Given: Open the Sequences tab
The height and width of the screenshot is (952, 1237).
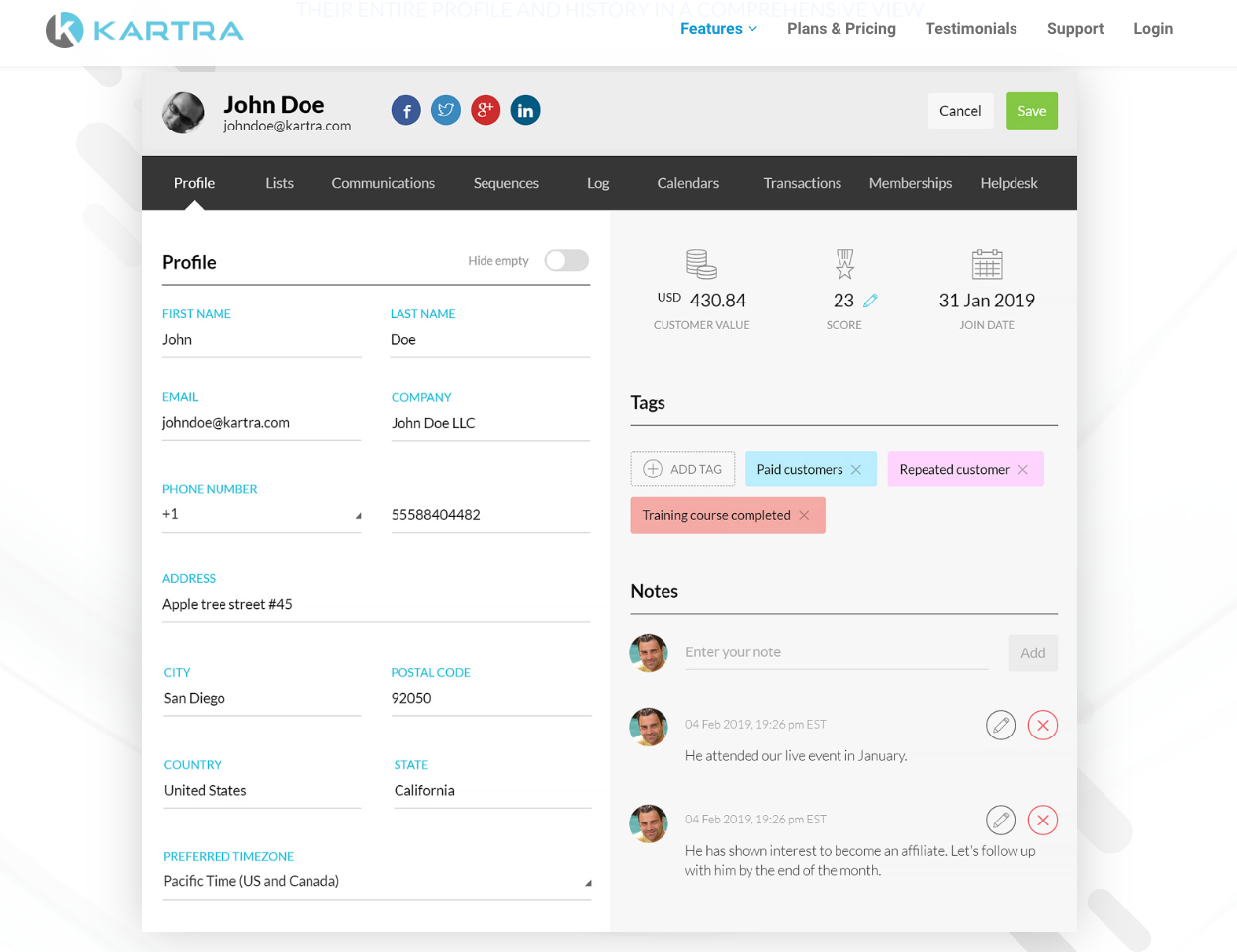Looking at the screenshot, I should tap(505, 183).
